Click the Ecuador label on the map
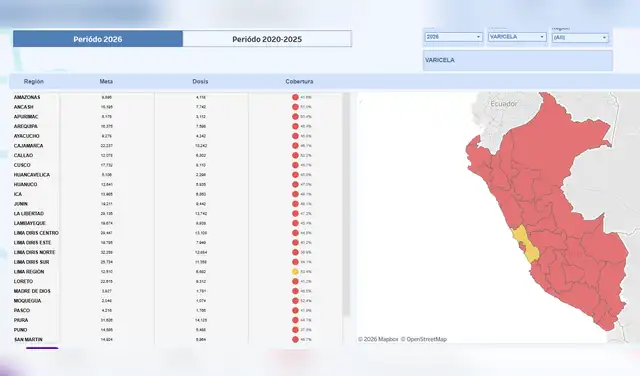 (x=504, y=104)
